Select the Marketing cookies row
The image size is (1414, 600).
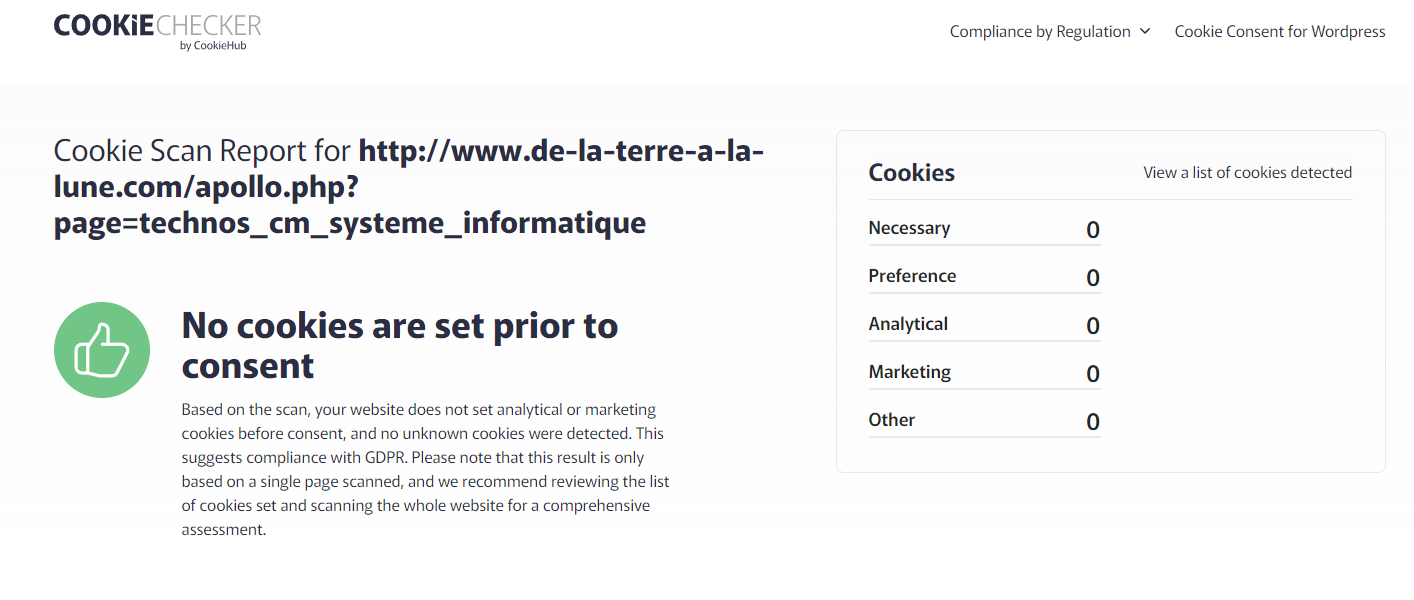point(985,373)
